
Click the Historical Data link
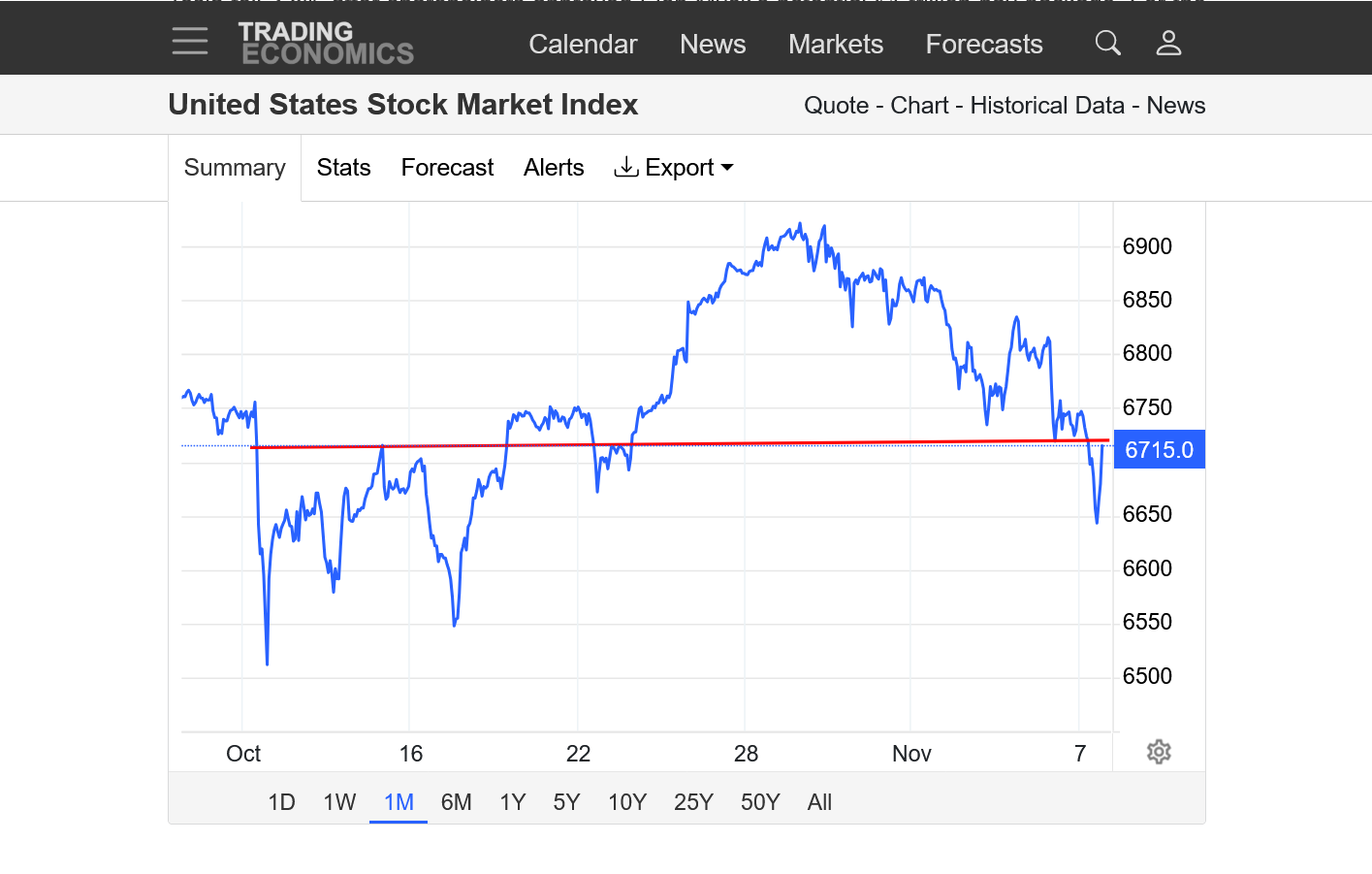point(1046,106)
